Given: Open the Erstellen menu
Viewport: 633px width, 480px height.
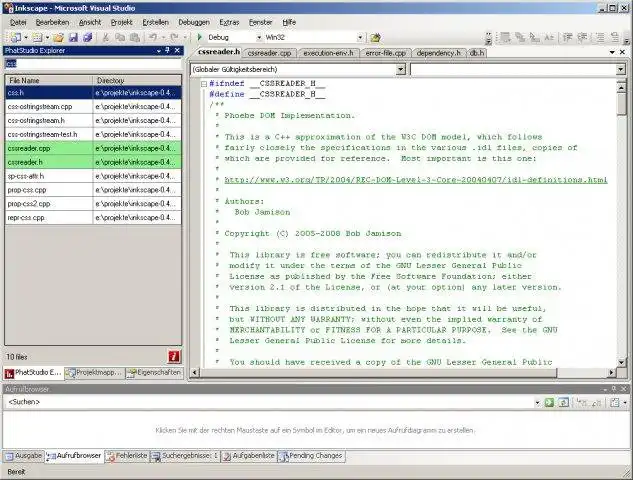Looking at the screenshot, I should click(x=155, y=23).
